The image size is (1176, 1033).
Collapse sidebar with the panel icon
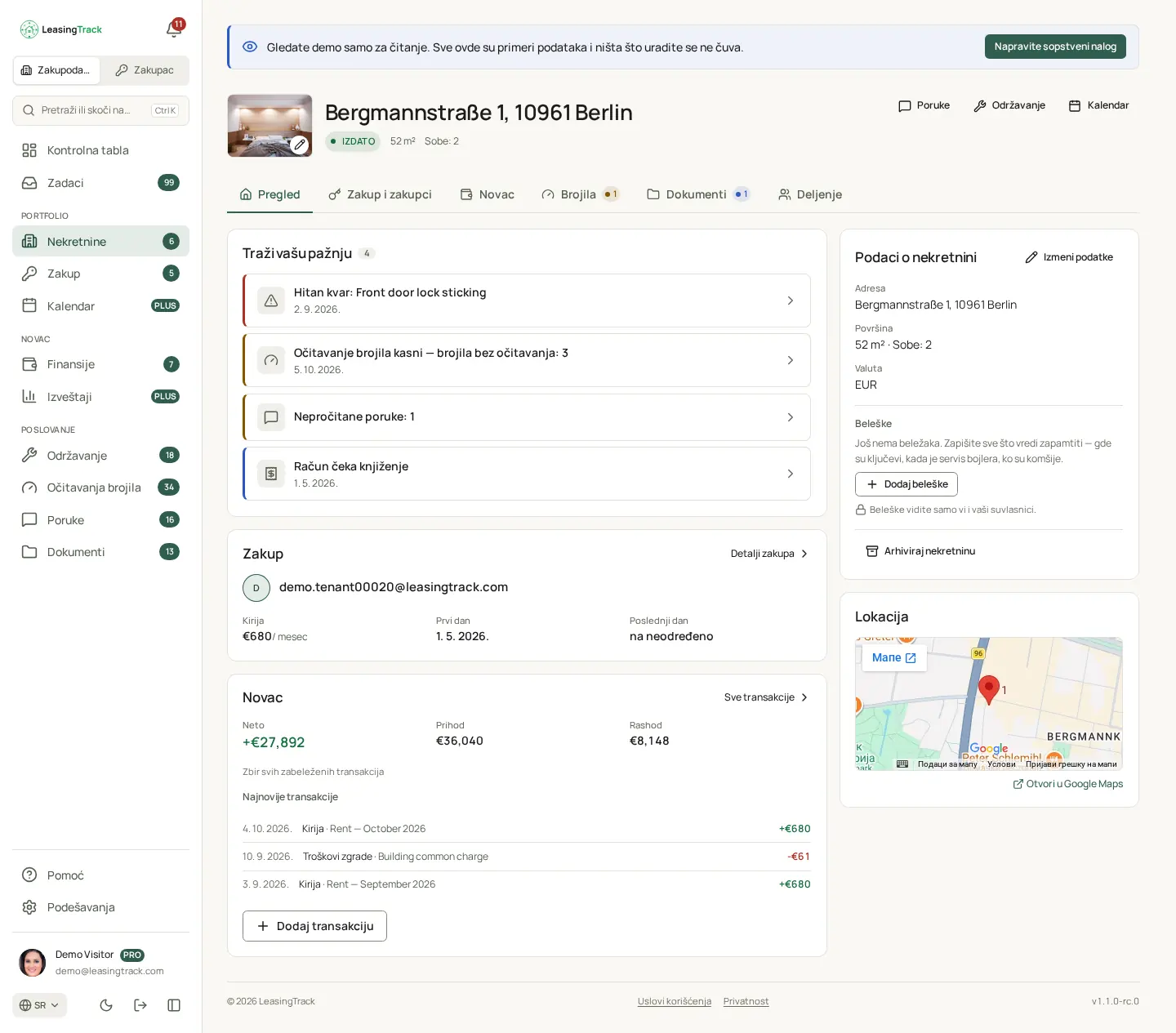point(174,1005)
